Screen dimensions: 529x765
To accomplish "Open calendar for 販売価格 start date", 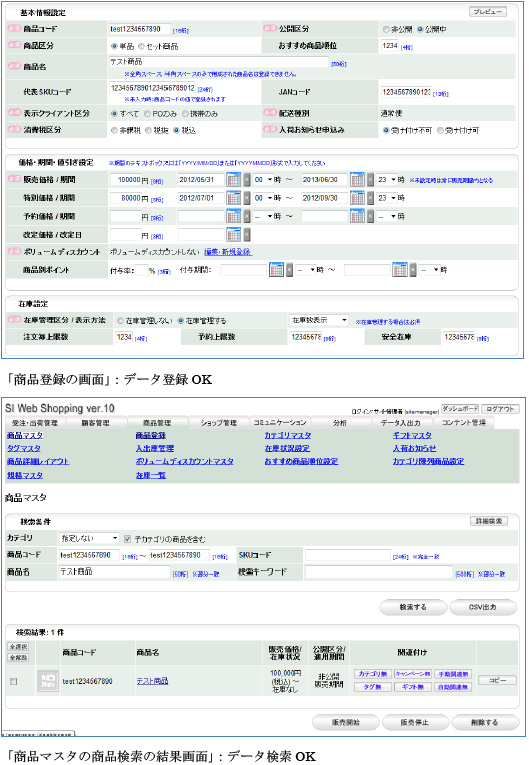I will (x=234, y=180).
